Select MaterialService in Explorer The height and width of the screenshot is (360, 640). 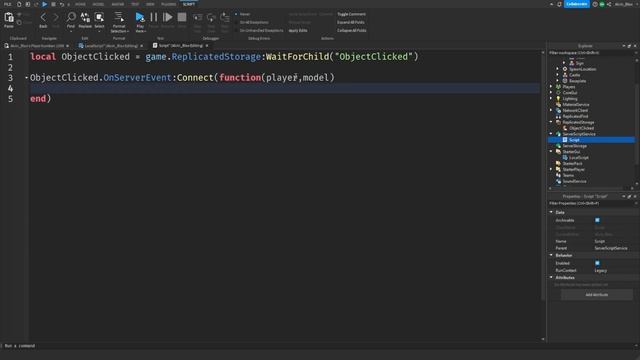click(x=576, y=105)
